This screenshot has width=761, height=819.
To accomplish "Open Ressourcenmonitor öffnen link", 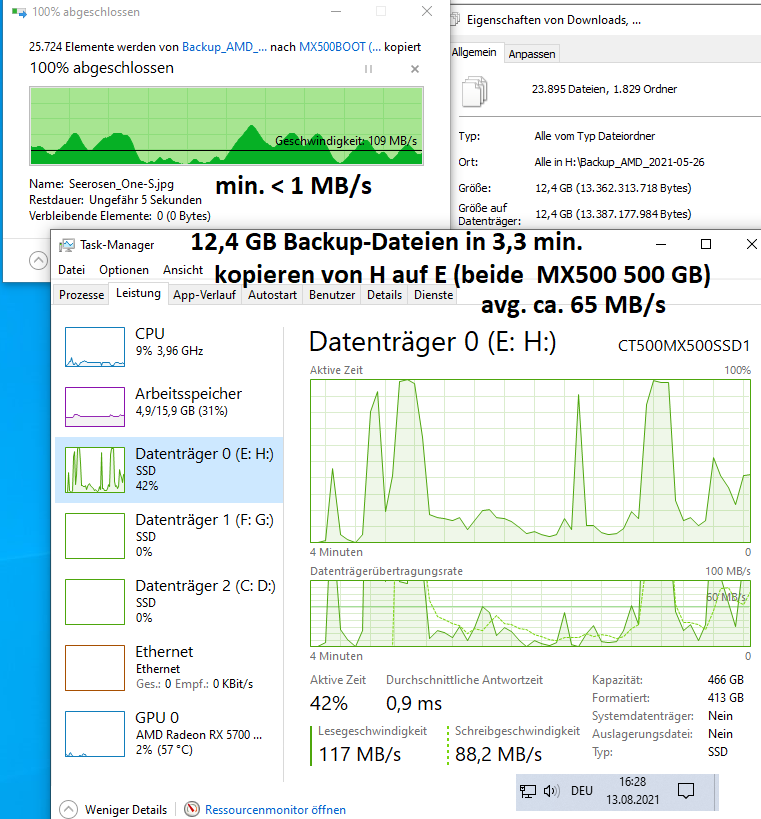I will [x=275, y=810].
